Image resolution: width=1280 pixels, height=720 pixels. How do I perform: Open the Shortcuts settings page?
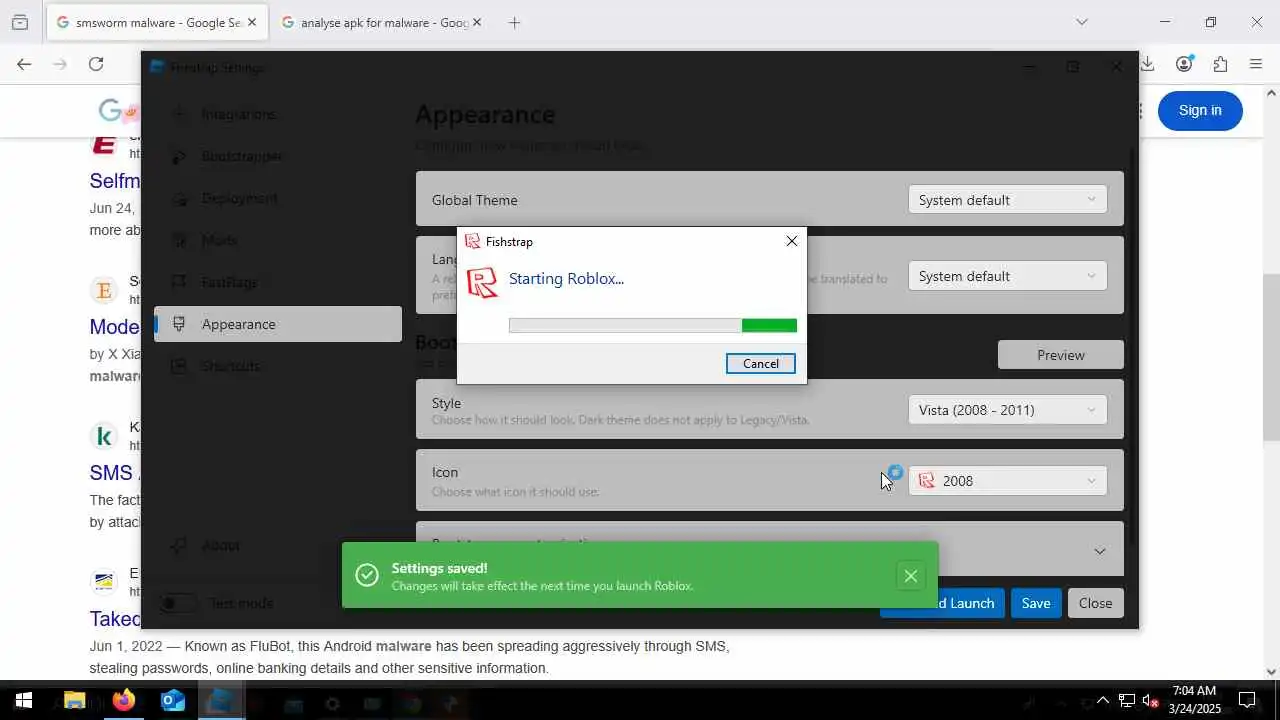[278, 366]
